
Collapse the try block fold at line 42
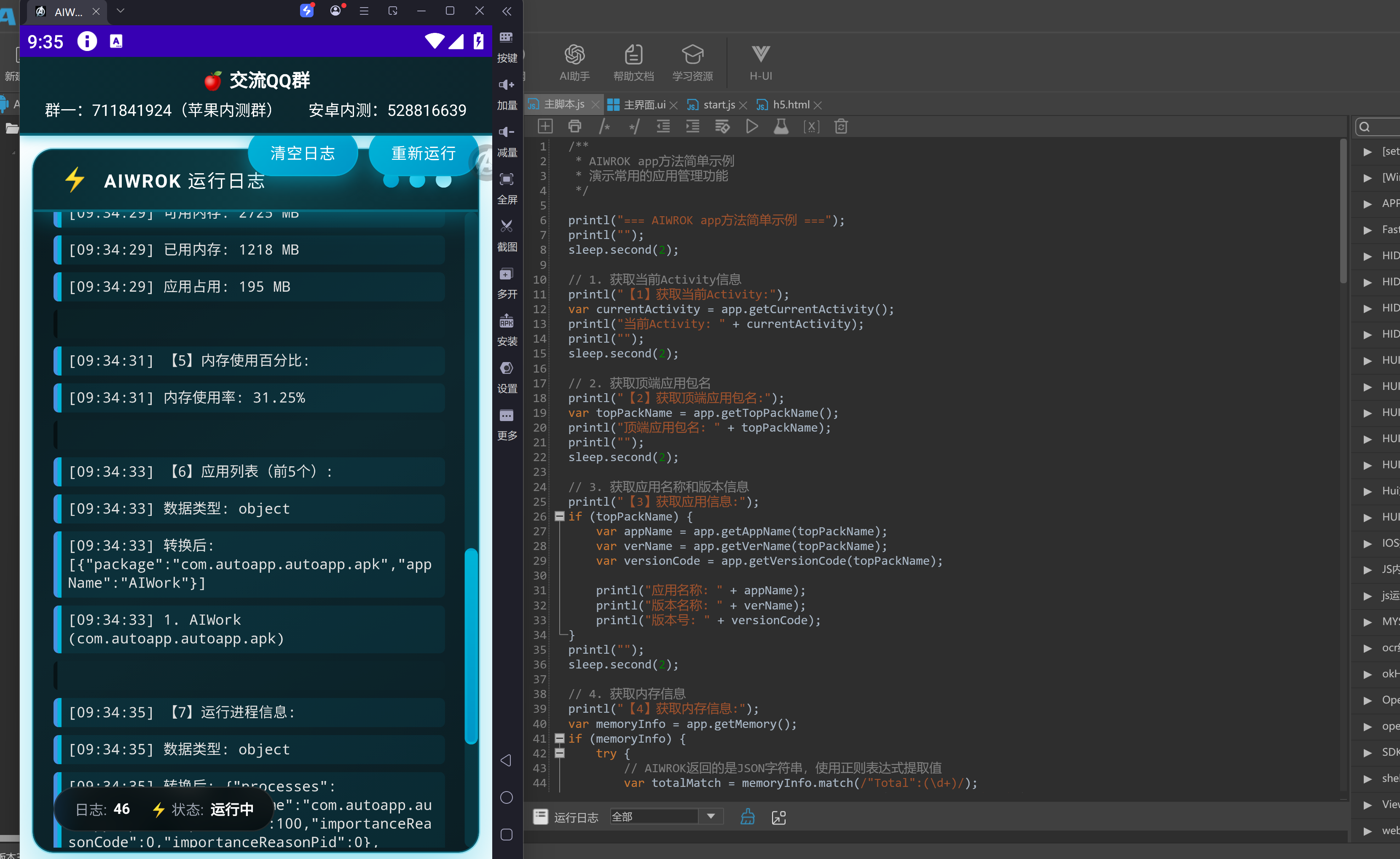coord(560,753)
